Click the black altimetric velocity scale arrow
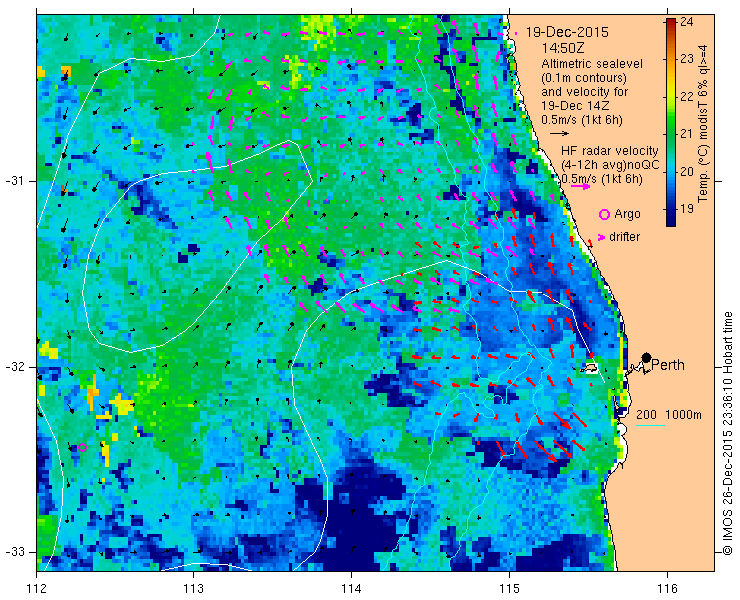 tap(560, 134)
